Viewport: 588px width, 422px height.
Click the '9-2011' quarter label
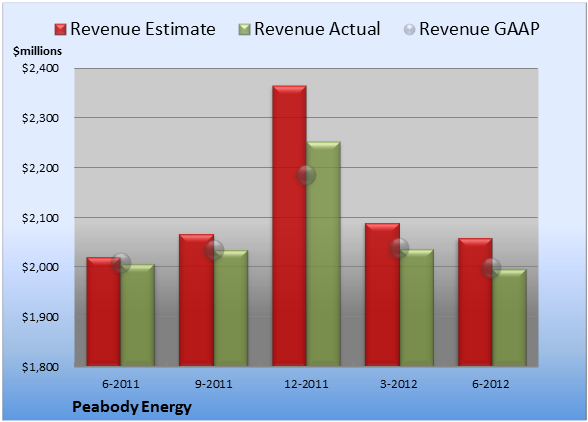point(214,384)
